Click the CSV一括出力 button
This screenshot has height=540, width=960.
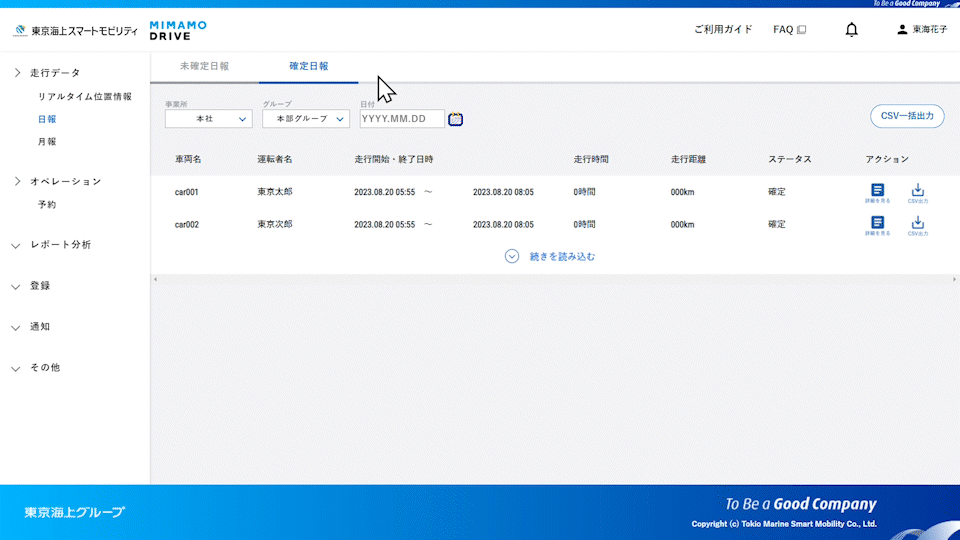tap(907, 116)
